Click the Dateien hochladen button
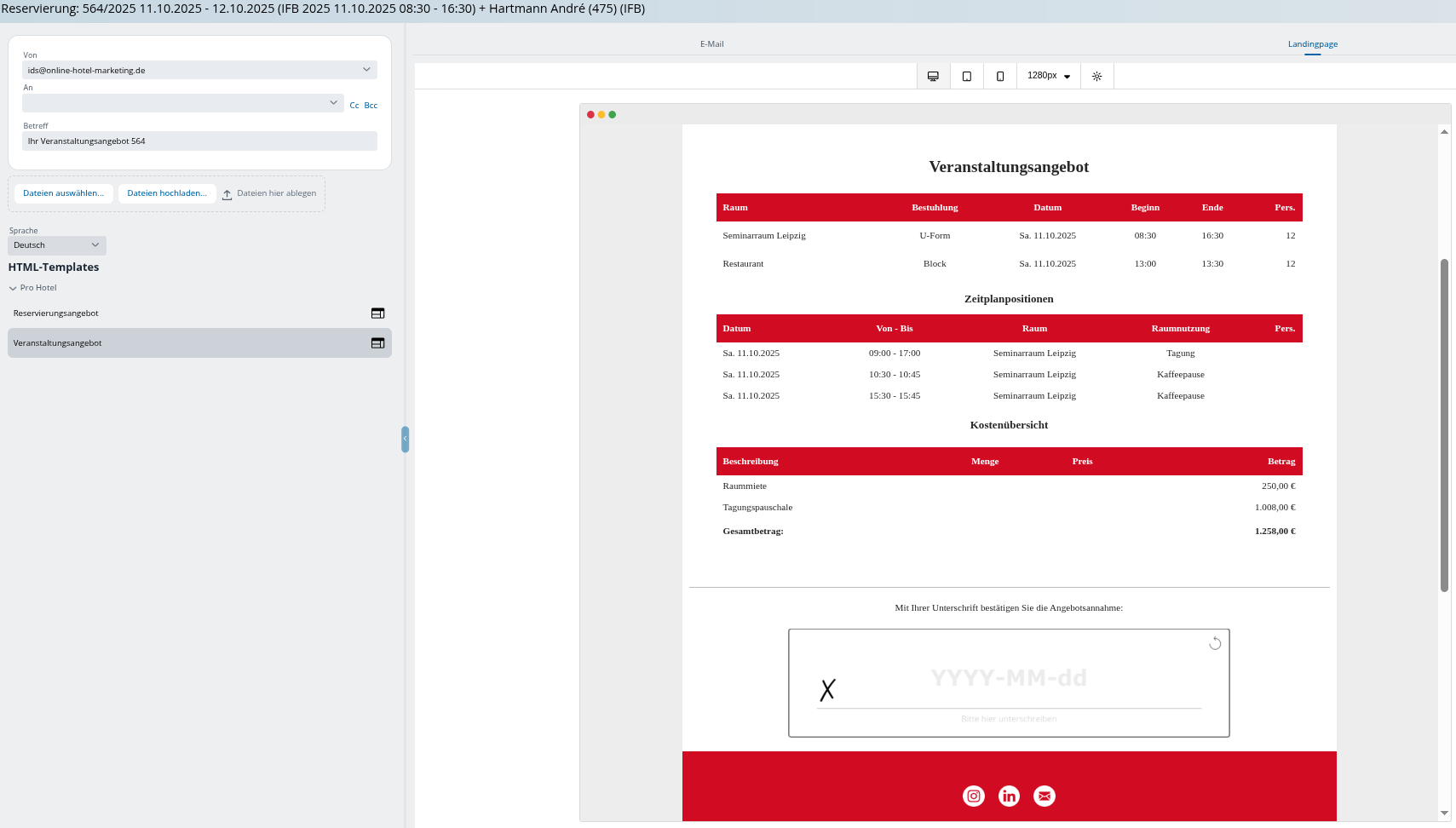 coord(167,193)
